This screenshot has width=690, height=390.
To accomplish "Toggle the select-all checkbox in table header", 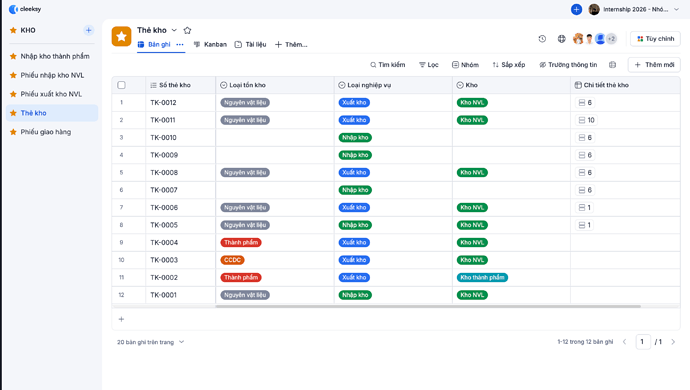I will 121,85.
